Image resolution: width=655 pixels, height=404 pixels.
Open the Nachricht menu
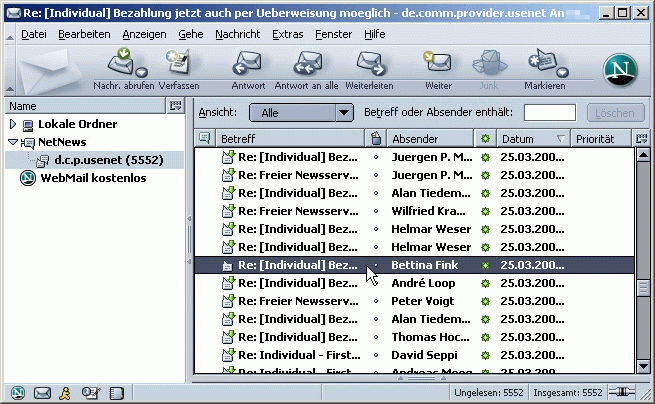tap(237, 34)
